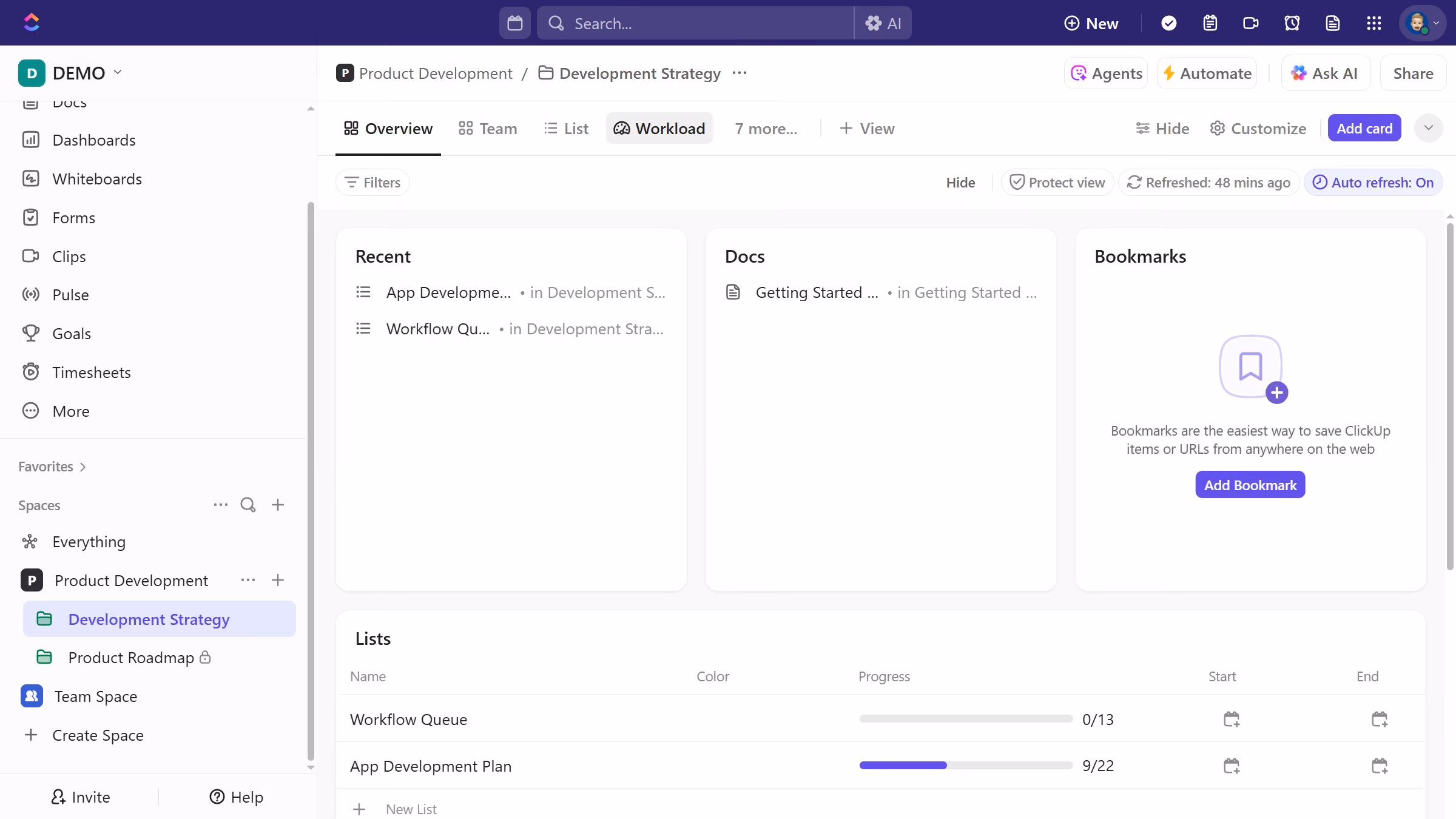
Task: Add a new View
Action: click(867, 129)
